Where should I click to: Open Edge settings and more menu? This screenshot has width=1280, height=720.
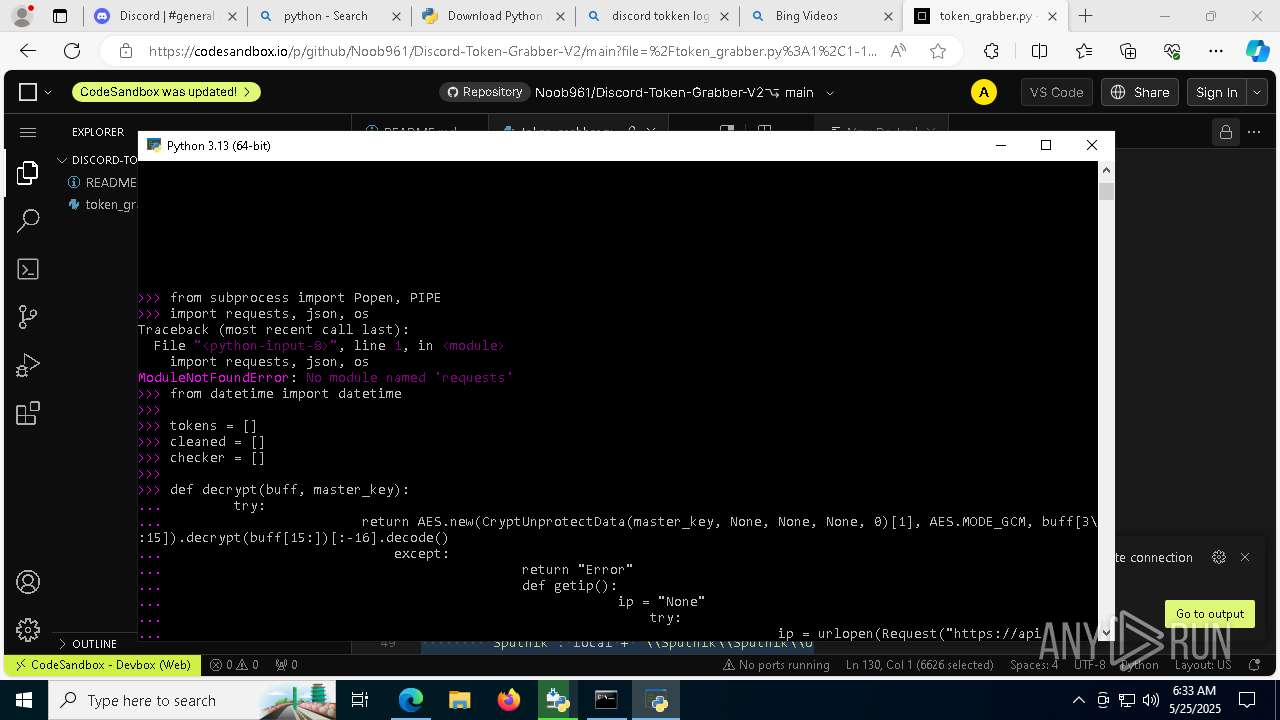(x=1216, y=51)
